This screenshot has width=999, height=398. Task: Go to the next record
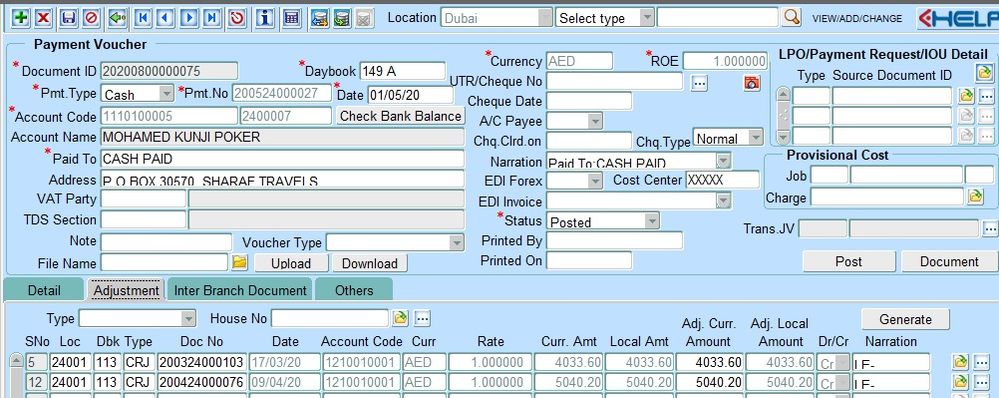[x=189, y=18]
